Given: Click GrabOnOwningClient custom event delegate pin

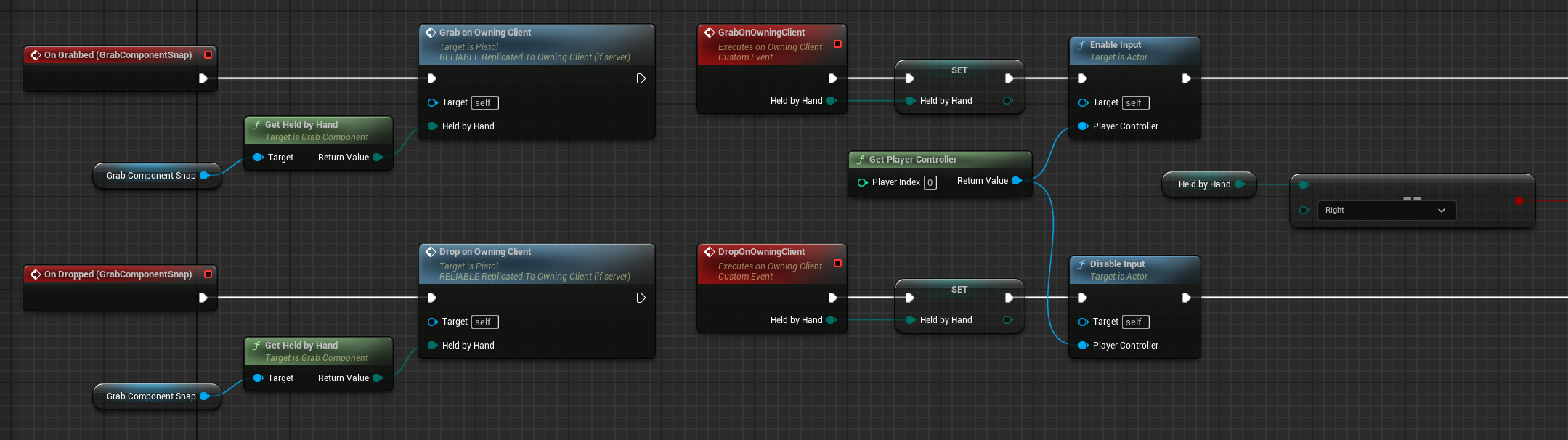Looking at the screenshot, I should (x=837, y=44).
